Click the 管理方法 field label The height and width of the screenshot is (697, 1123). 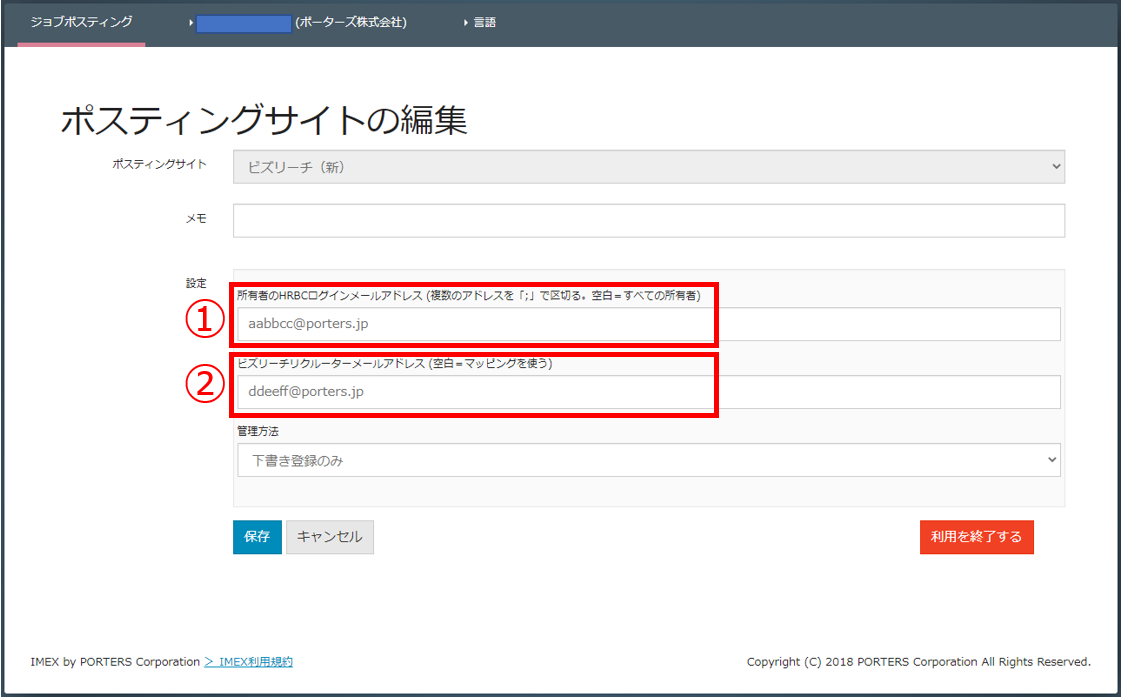258,431
